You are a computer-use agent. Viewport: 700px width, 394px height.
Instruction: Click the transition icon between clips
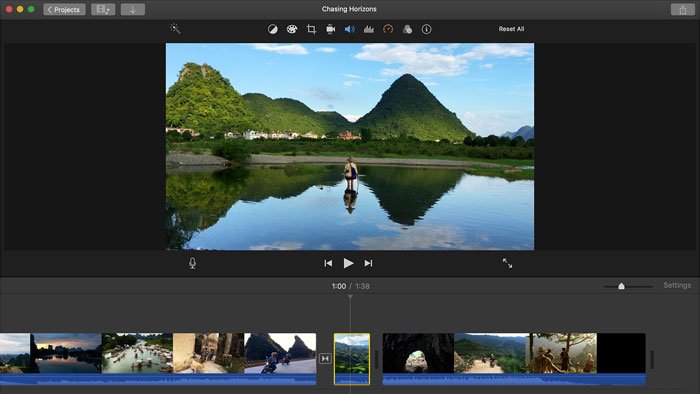coord(325,358)
